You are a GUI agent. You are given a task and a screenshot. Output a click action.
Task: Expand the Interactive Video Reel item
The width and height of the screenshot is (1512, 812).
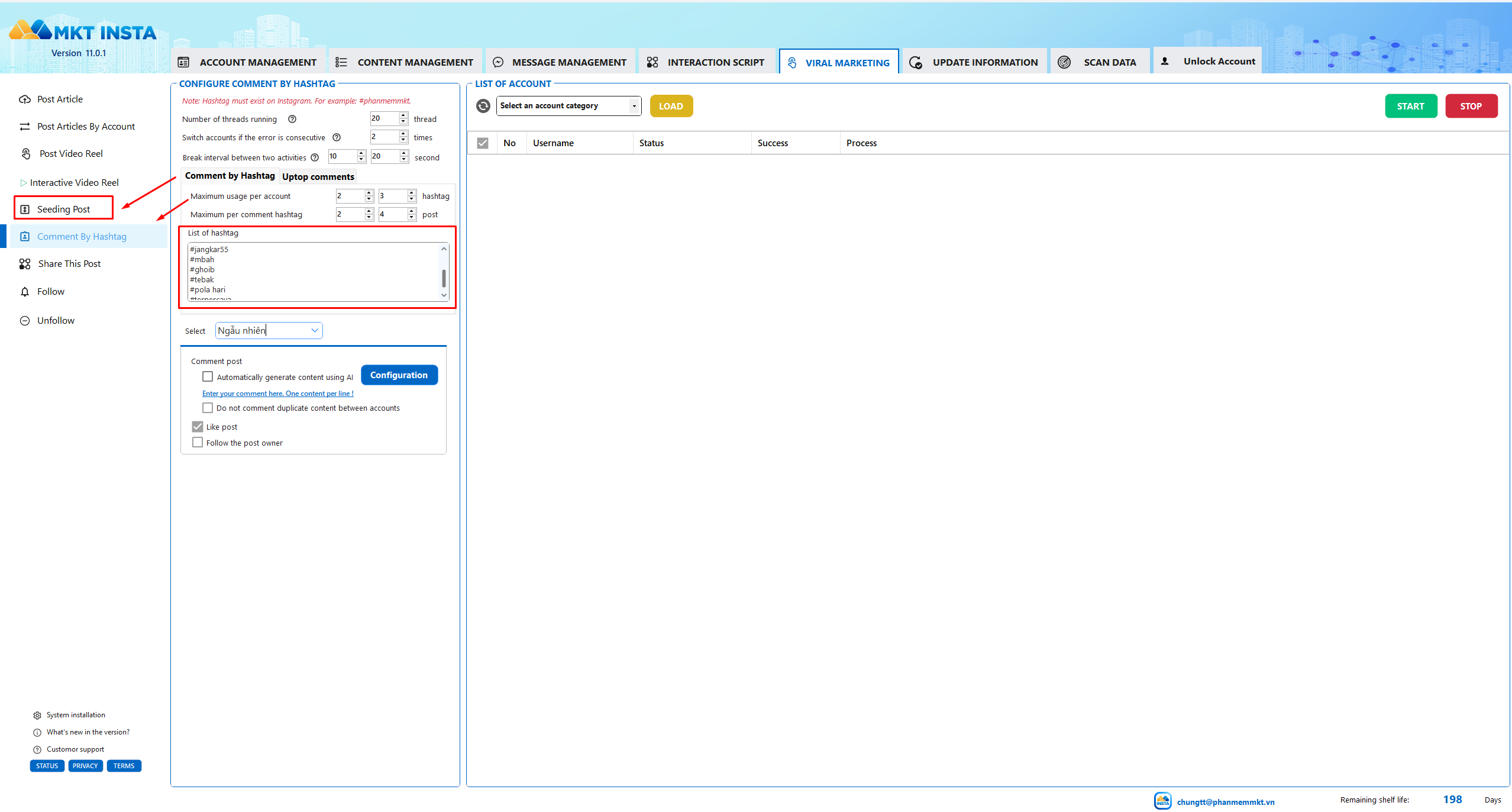[x=24, y=182]
